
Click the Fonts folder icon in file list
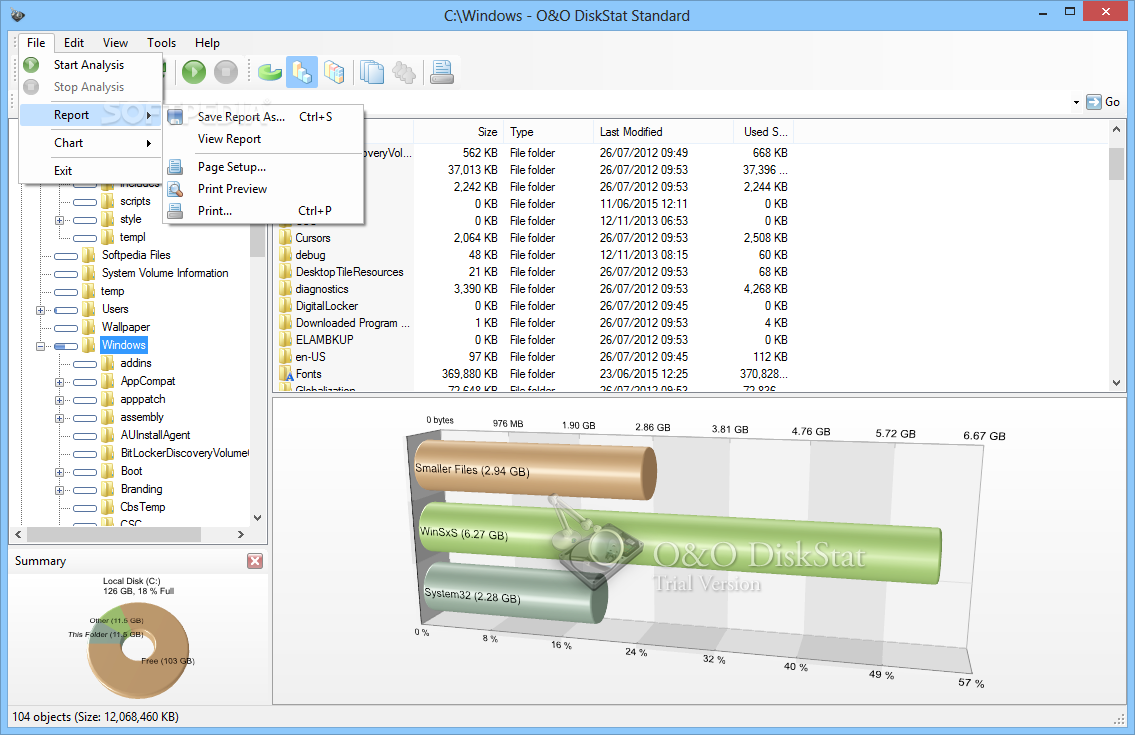pos(286,374)
